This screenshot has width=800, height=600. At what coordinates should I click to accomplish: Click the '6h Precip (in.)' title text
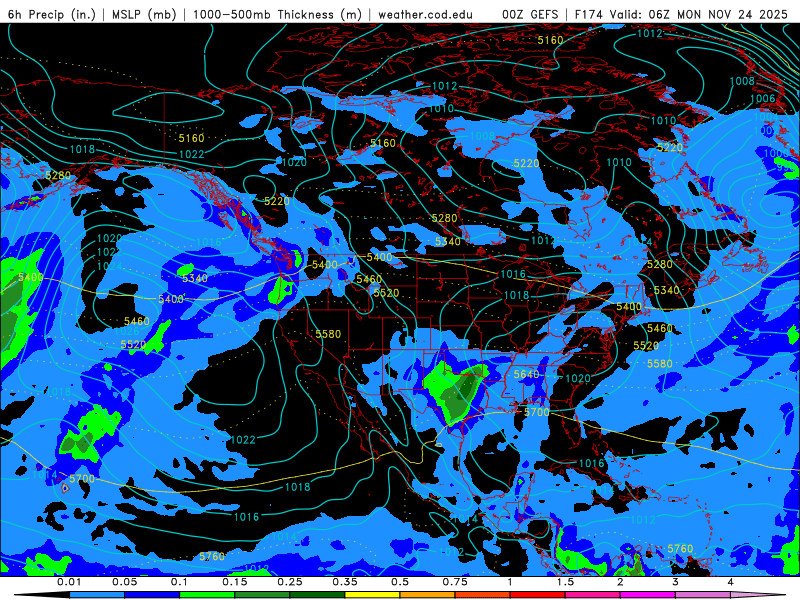click(52, 14)
